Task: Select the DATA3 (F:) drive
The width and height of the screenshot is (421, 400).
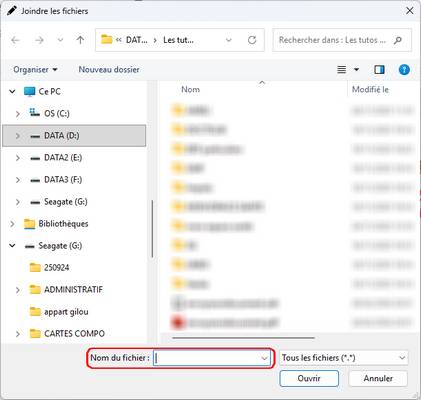Action: (x=63, y=180)
